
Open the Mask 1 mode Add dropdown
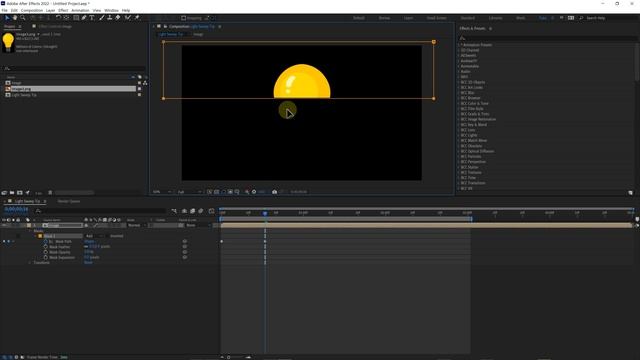(94, 236)
